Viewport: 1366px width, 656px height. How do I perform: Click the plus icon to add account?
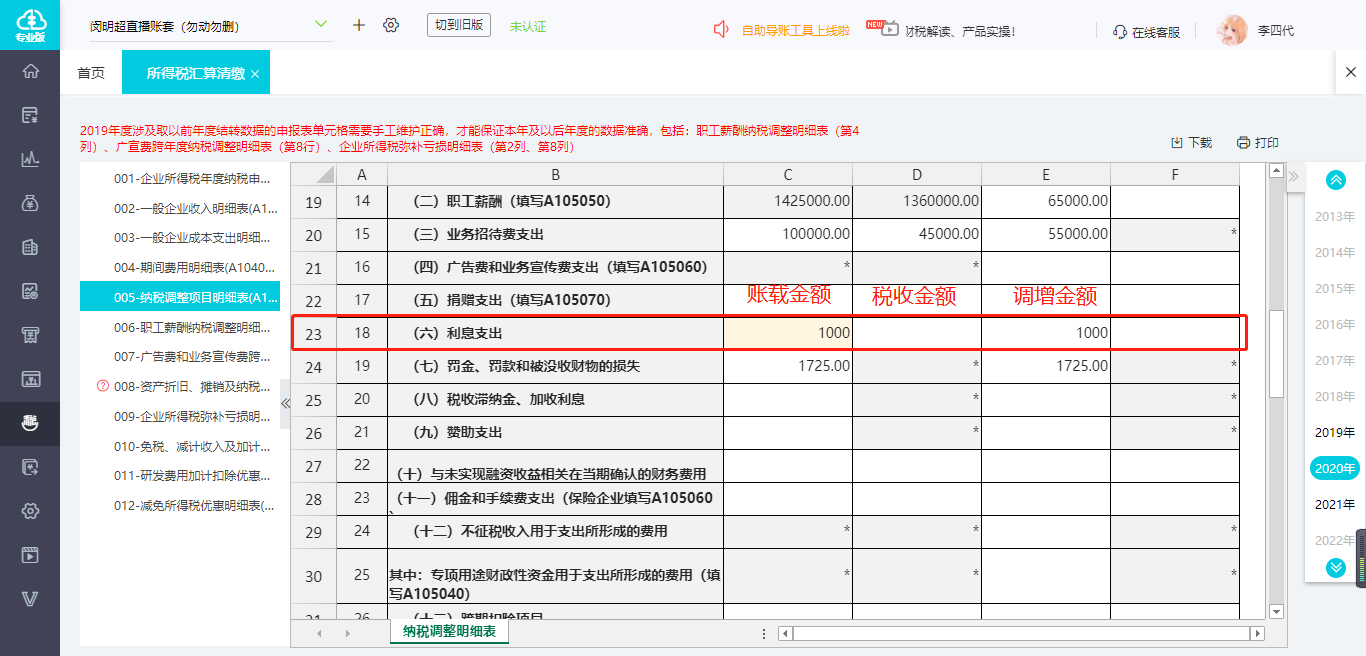[359, 25]
